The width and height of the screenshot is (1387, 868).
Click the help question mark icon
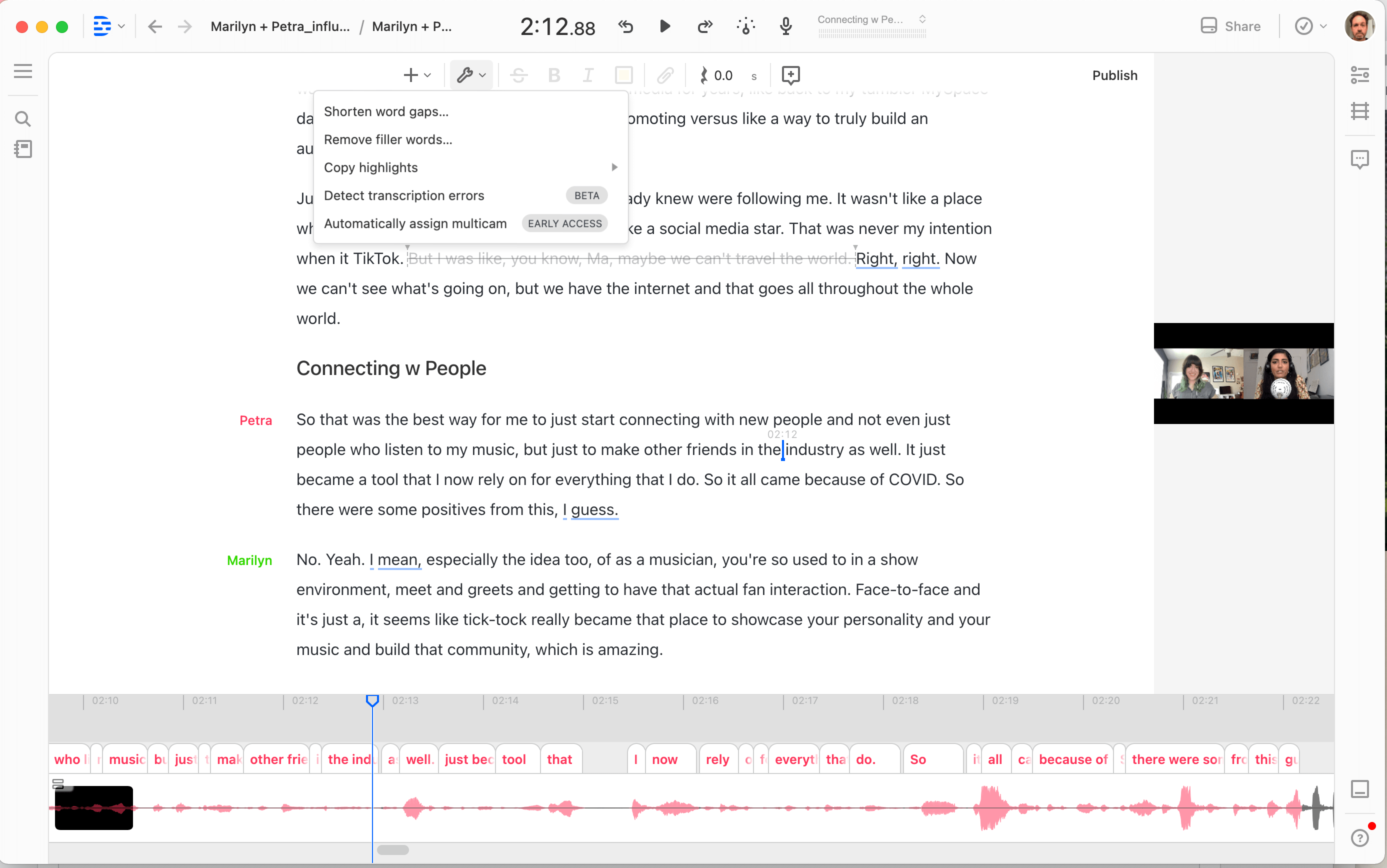(x=1359, y=837)
